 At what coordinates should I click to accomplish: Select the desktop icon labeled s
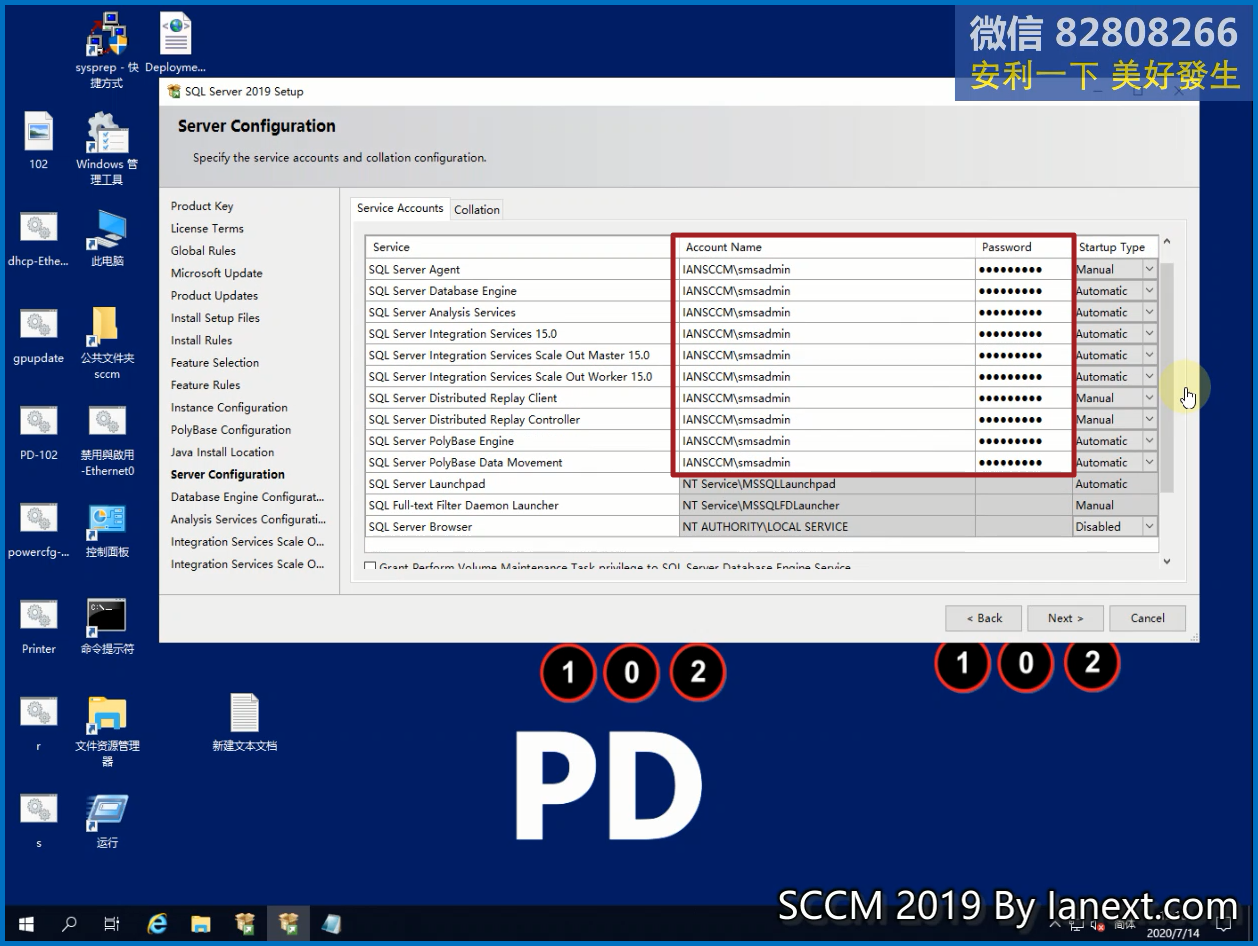tap(38, 820)
